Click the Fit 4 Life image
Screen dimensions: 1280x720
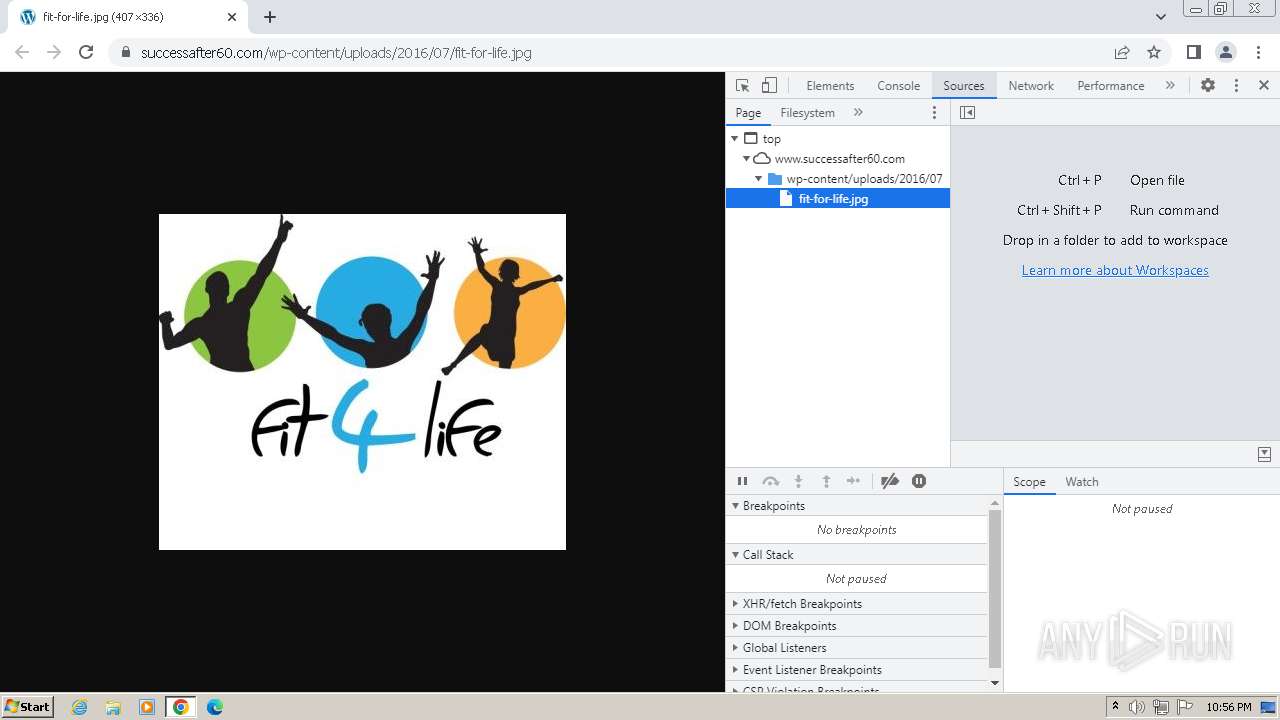362,382
